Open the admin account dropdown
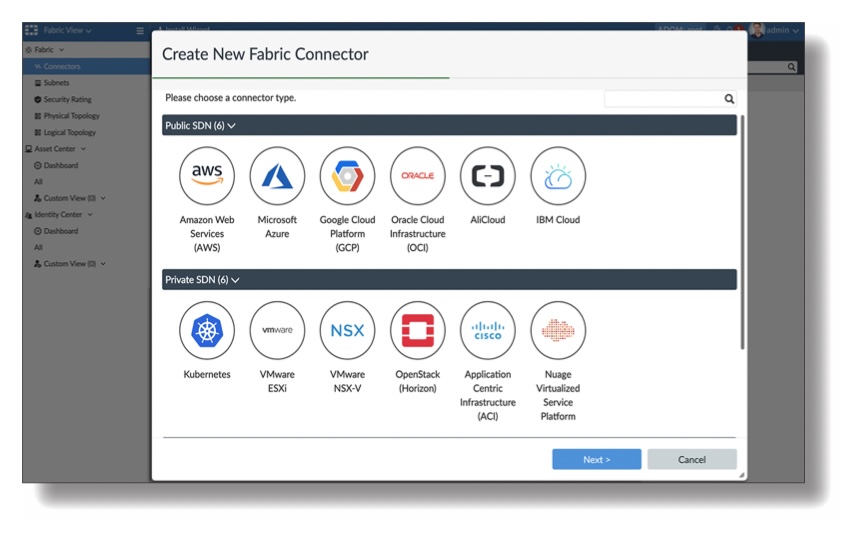Screen dimensions: 866x539 tap(782, 30)
